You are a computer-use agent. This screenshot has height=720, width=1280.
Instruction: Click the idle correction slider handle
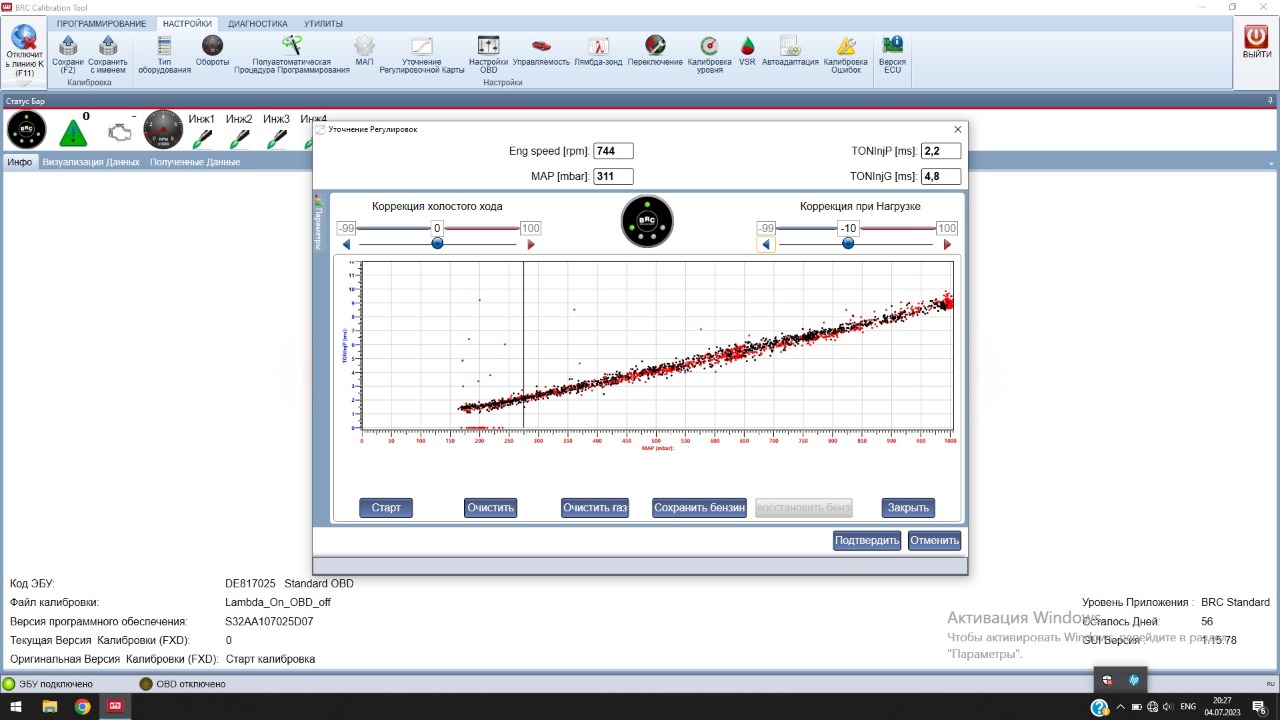point(437,243)
